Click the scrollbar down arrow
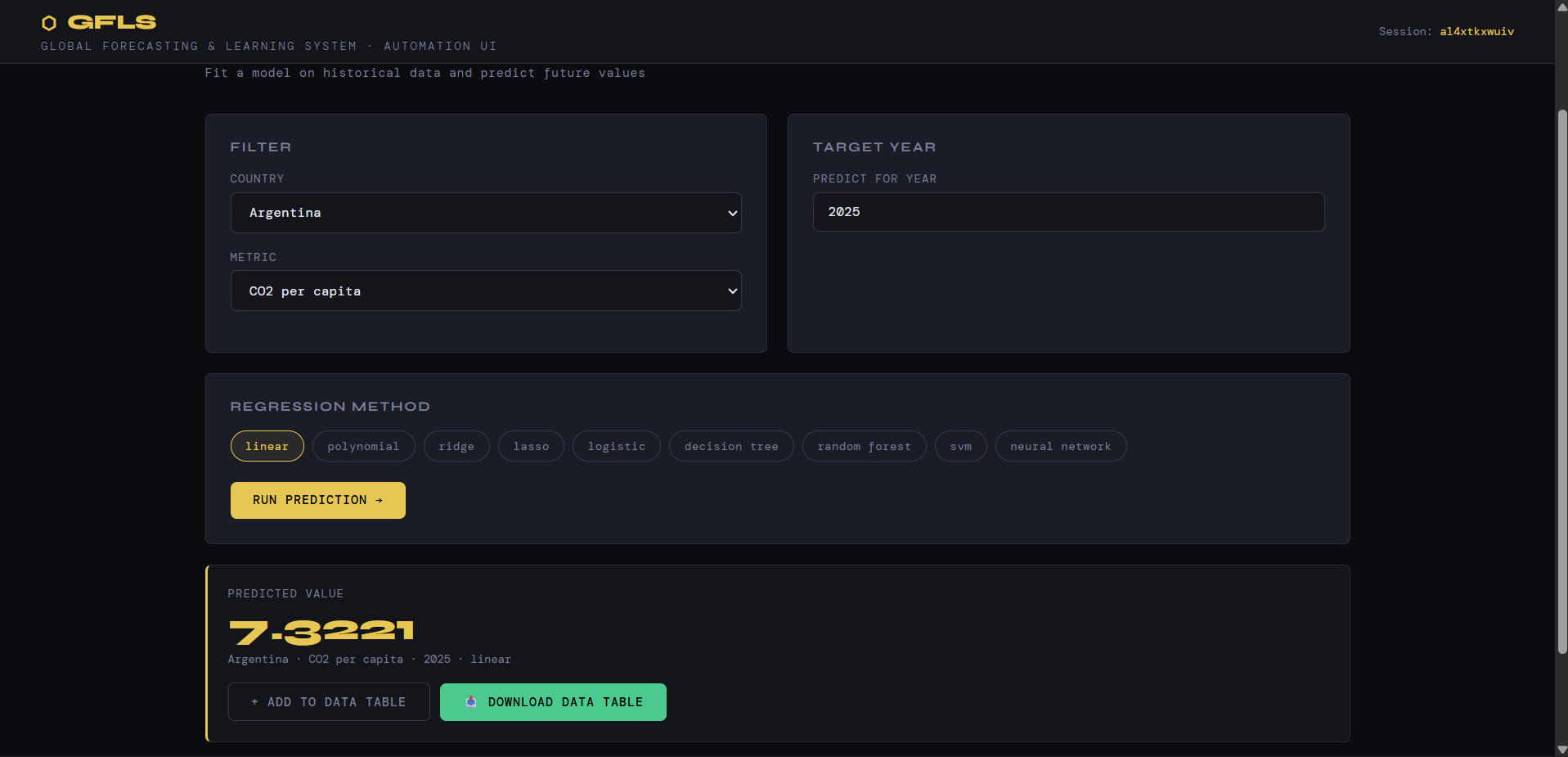 1562,749
